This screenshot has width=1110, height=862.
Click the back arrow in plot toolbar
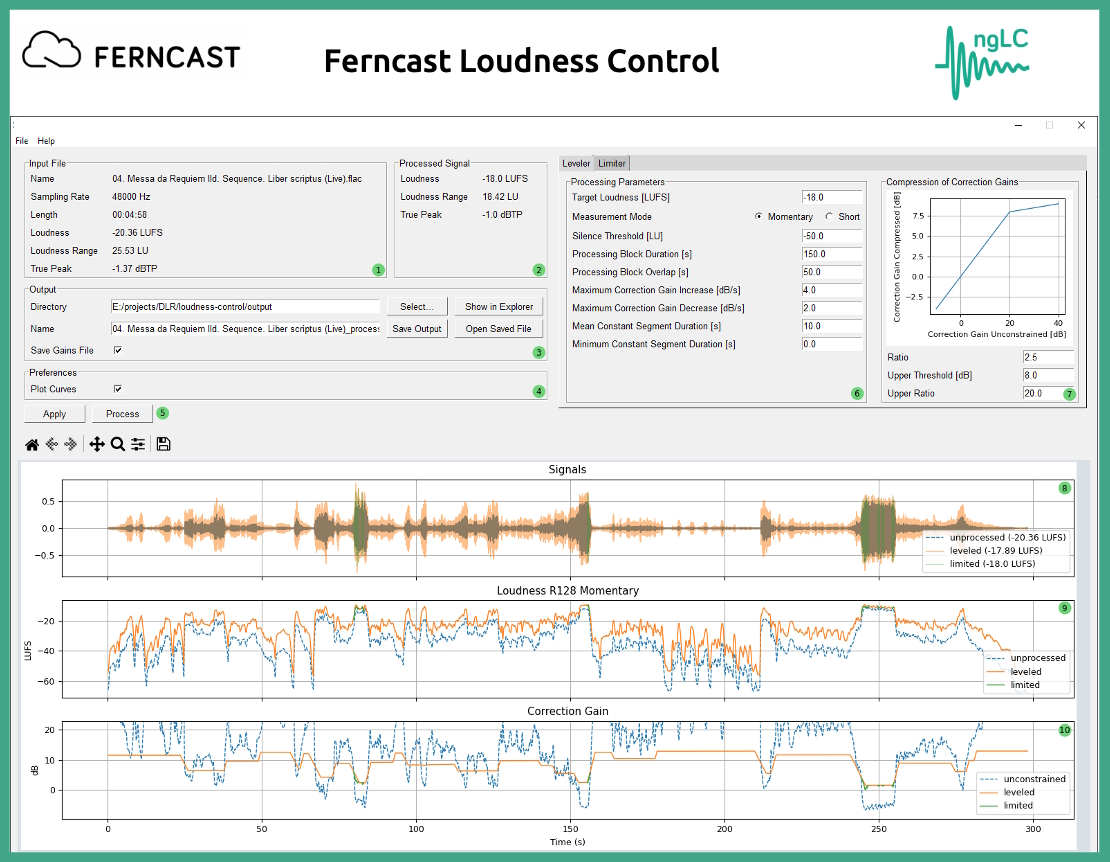tap(51, 444)
